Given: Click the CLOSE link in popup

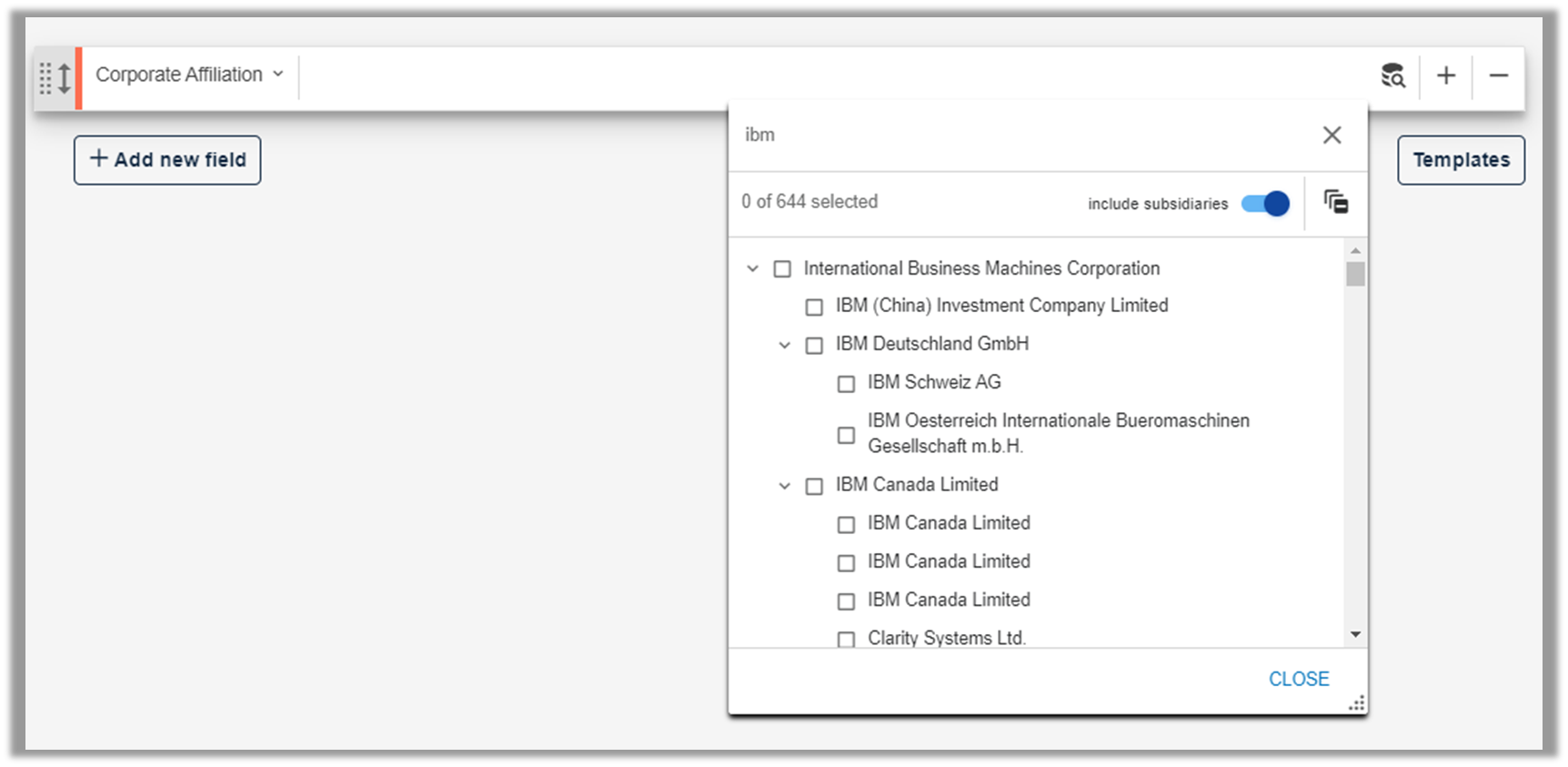Looking at the screenshot, I should pyautogui.click(x=1299, y=679).
